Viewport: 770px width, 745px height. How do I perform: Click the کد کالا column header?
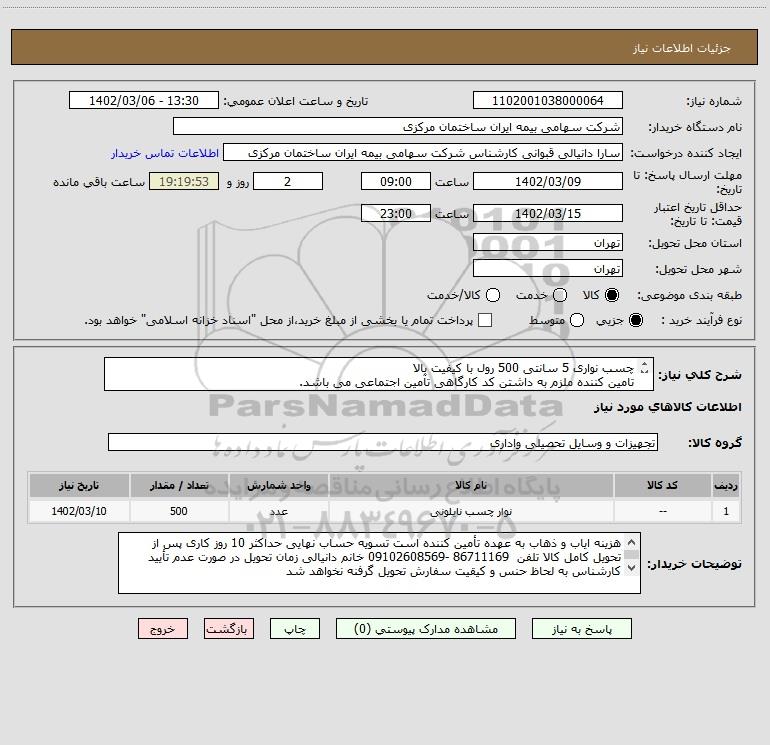[662, 485]
